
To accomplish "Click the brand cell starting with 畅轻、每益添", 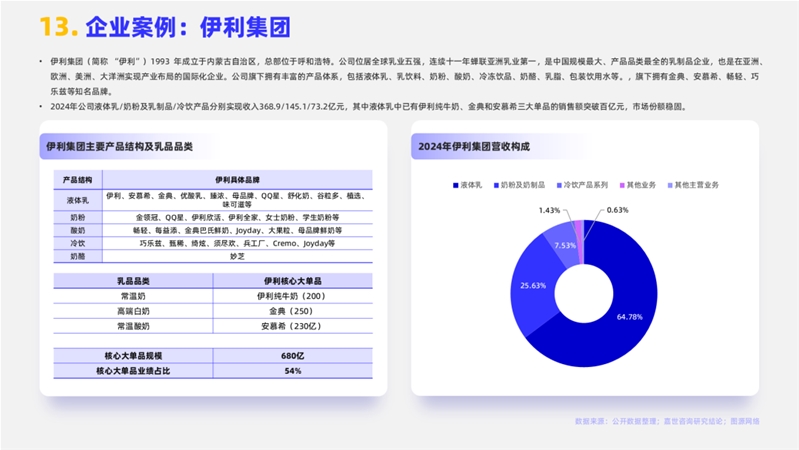I will (237, 230).
